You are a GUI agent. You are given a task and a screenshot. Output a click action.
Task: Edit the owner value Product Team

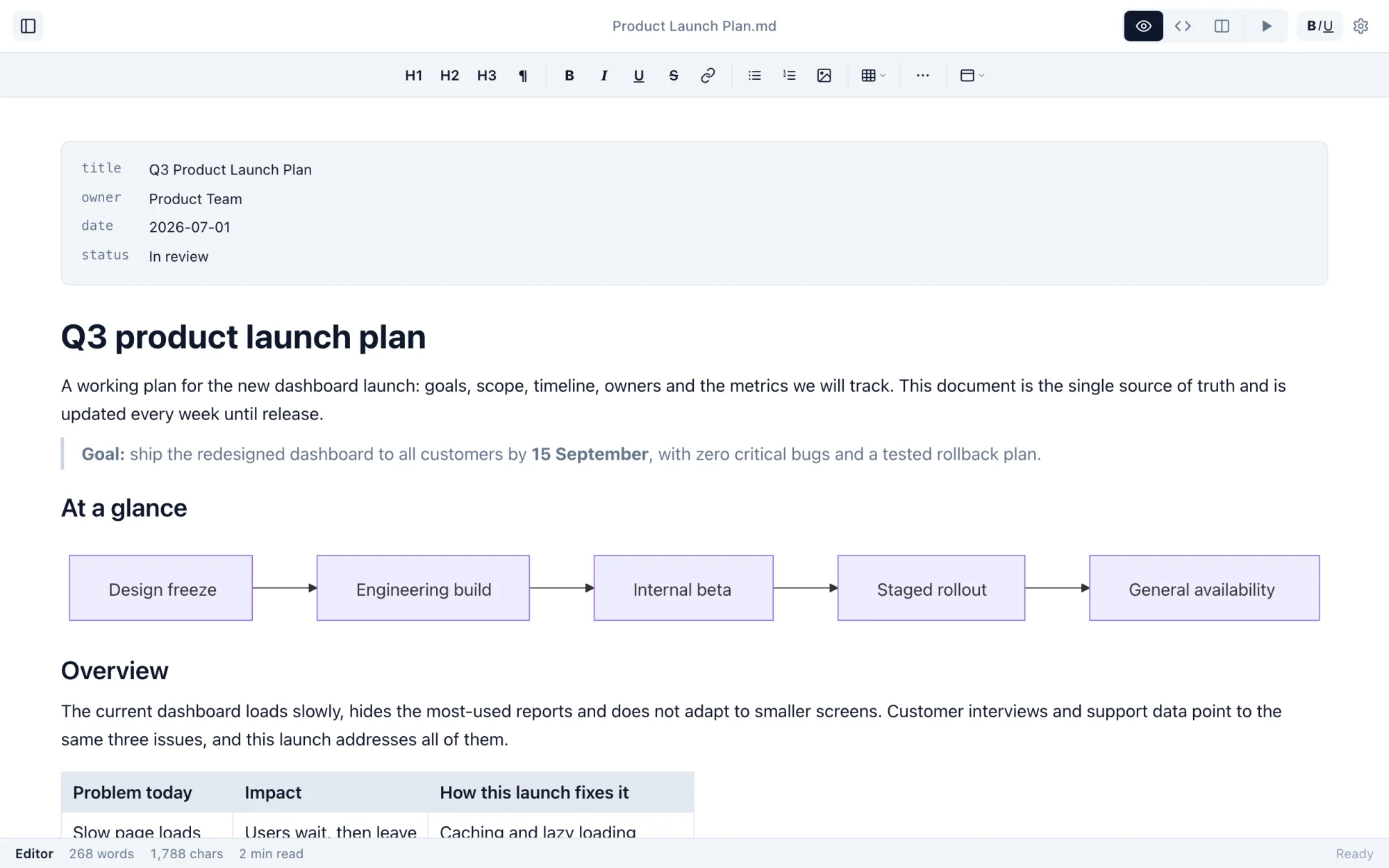(x=196, y=199)
